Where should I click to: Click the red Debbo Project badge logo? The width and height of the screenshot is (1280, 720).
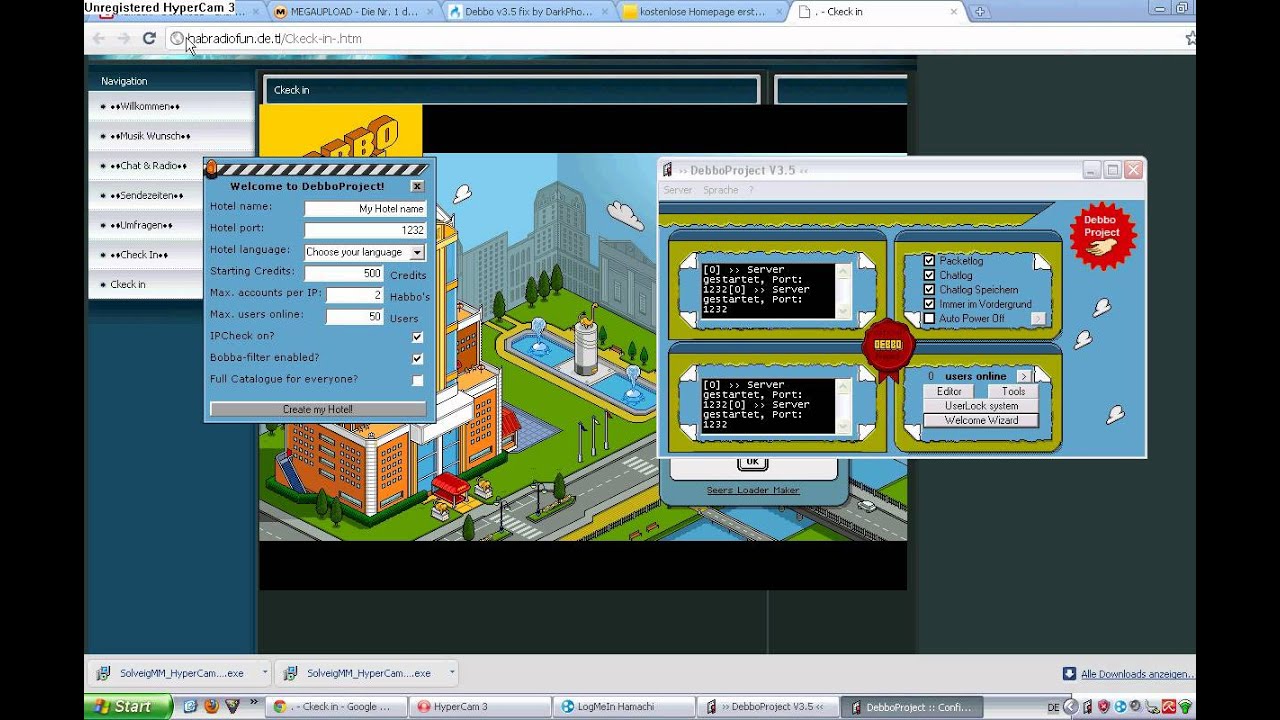tap(1102, 235)
